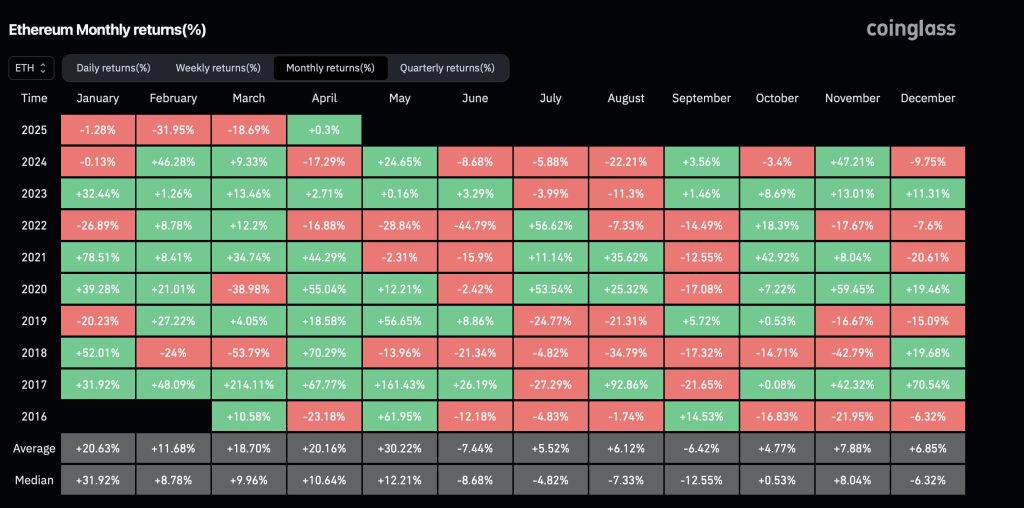The height and width of the screenshot is (508, 1024).
Task: Click the Ethereum Monthly returns(%) title
Action: coord(107,30)
